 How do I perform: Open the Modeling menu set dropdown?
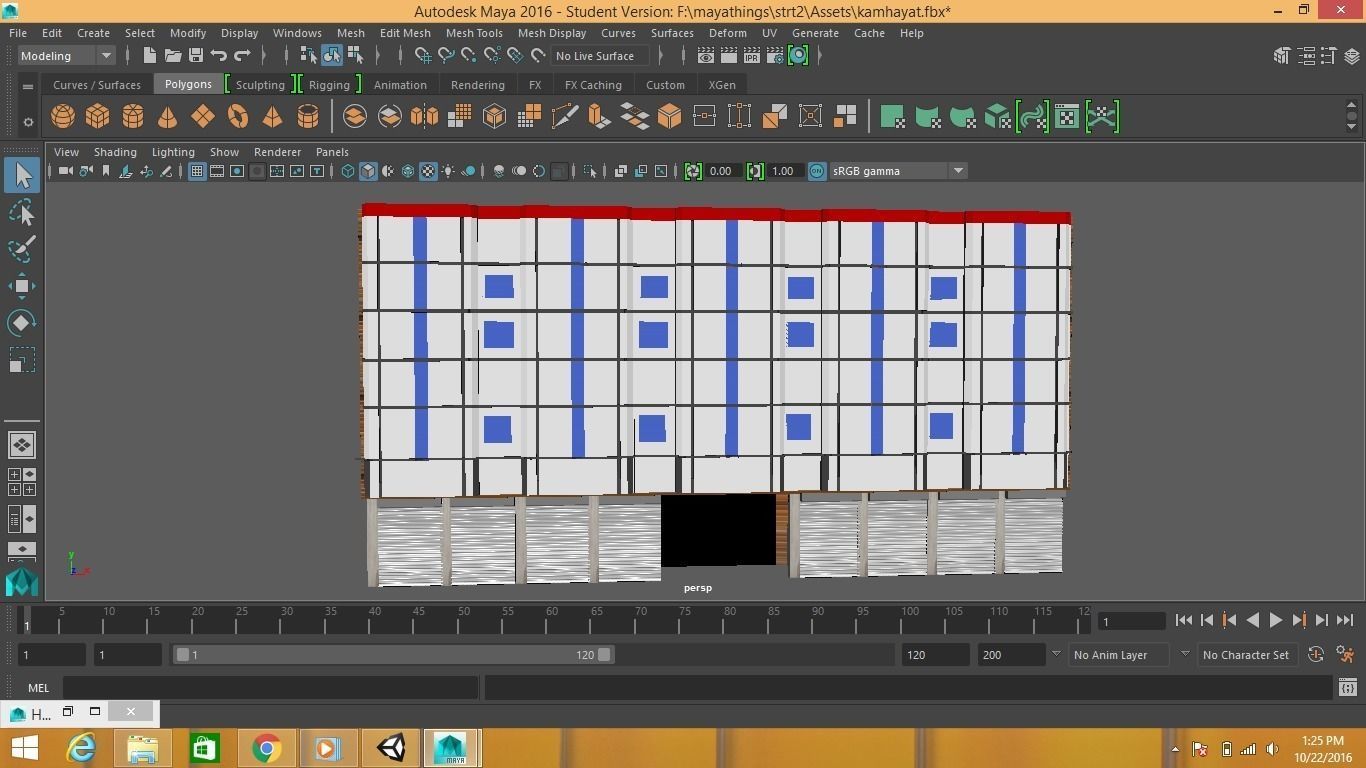click(x=67, y=56)
